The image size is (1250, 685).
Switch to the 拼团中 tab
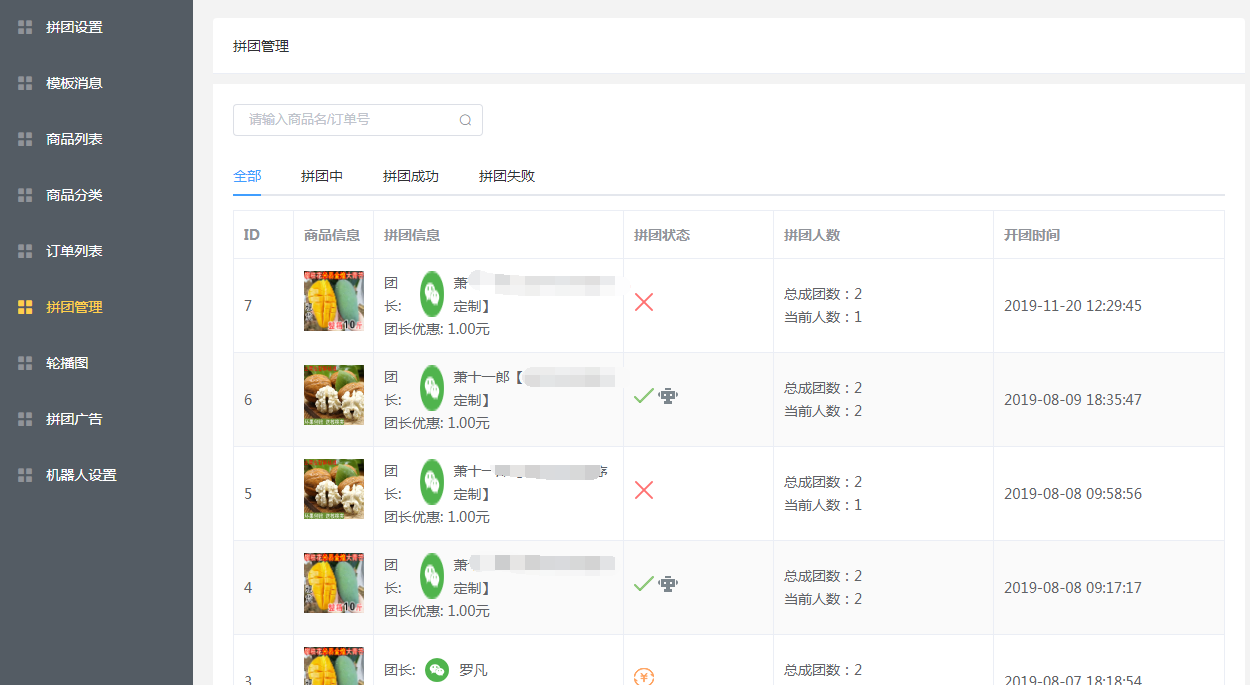[x=322, y=176]
